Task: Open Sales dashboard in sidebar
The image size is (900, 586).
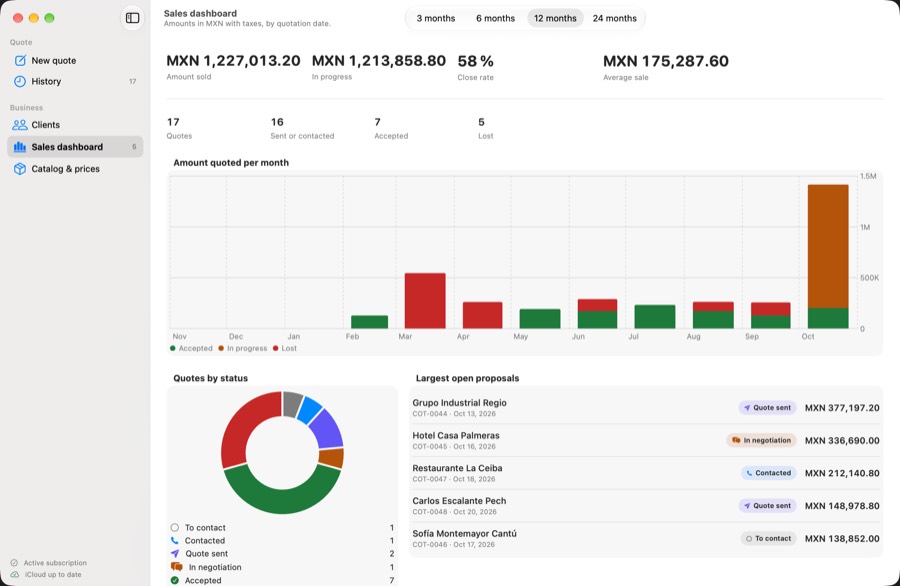Action: [75, 147]
